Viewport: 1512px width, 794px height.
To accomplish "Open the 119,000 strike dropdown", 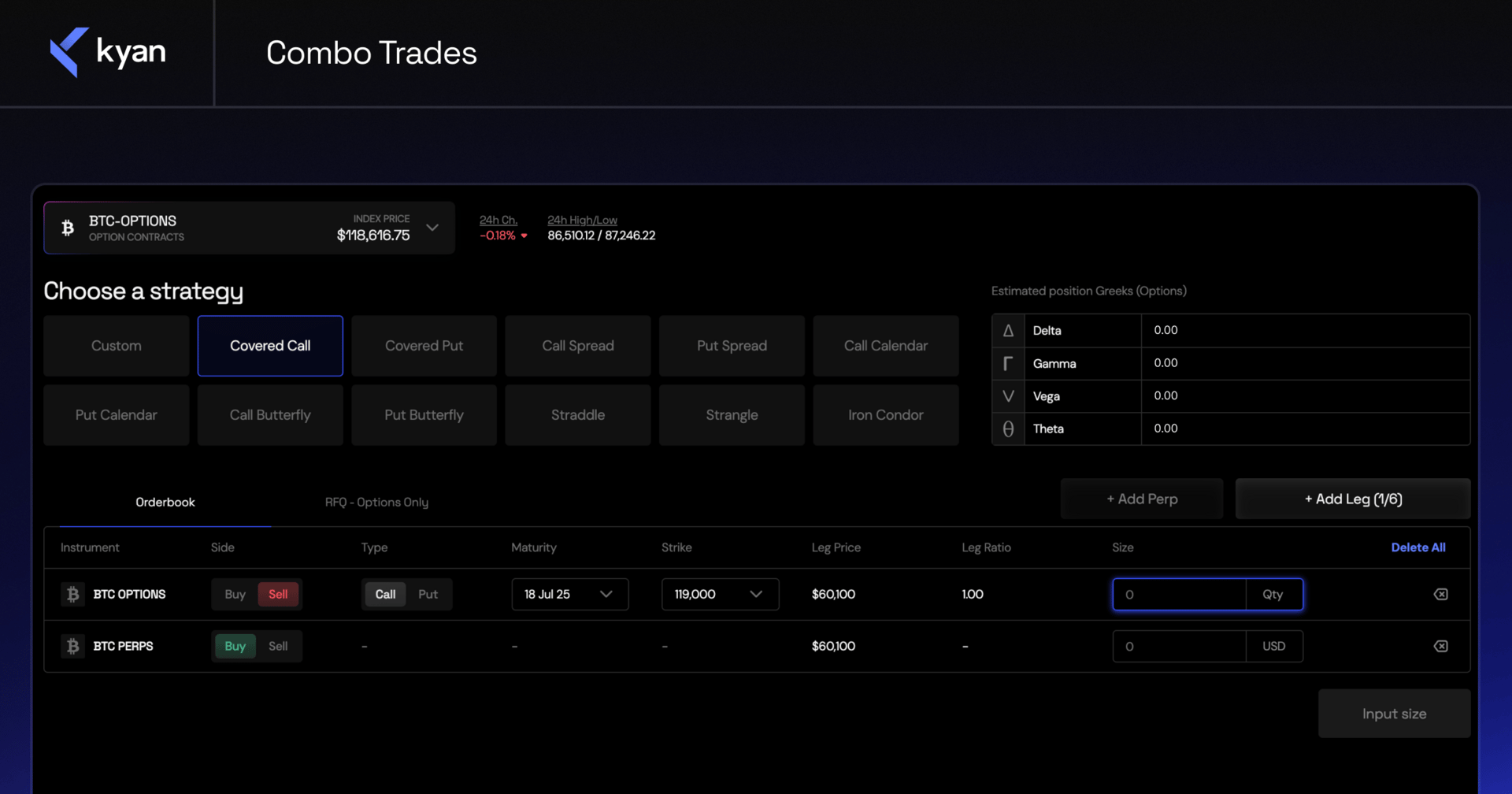I will pos(720,594).
